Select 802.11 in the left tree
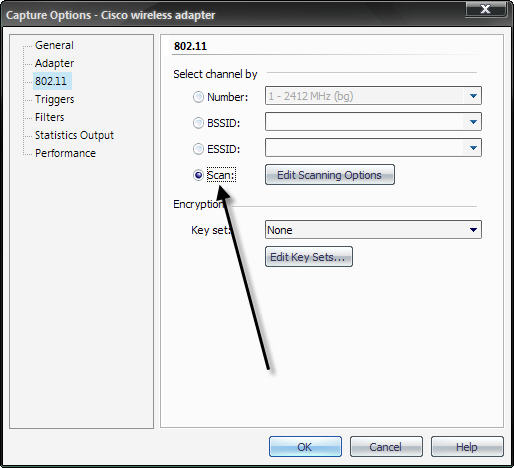The height and width of the screenshot is (468, 514). coord(51,81)
